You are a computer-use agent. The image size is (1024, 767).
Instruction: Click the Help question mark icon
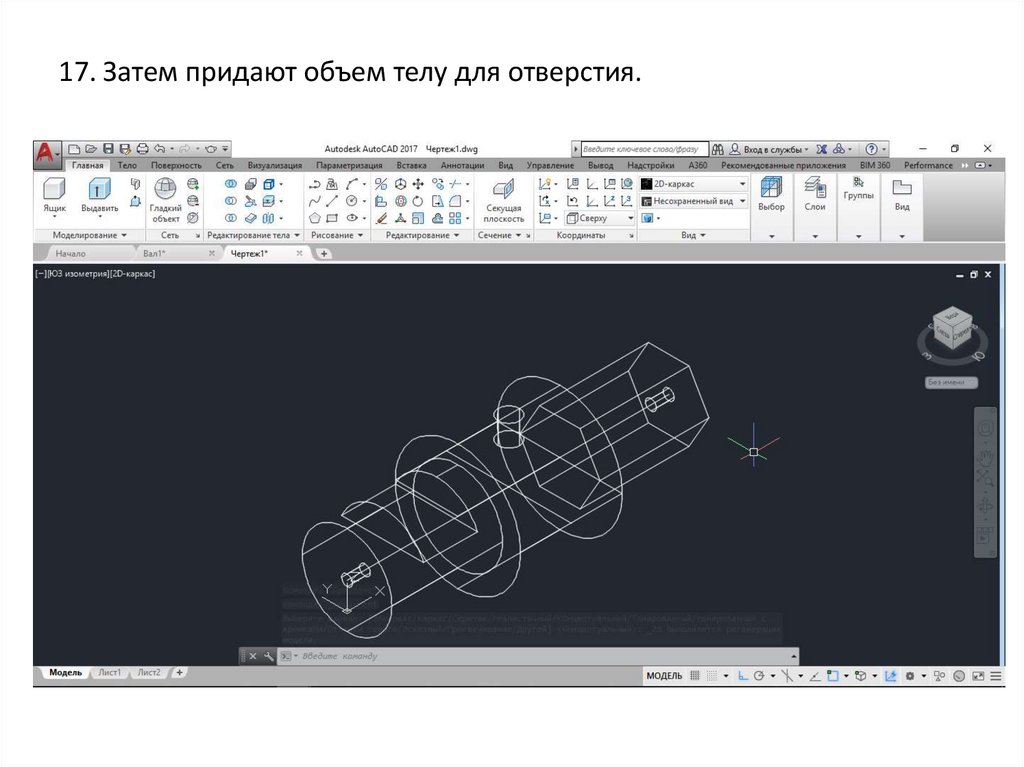[871, 149]
